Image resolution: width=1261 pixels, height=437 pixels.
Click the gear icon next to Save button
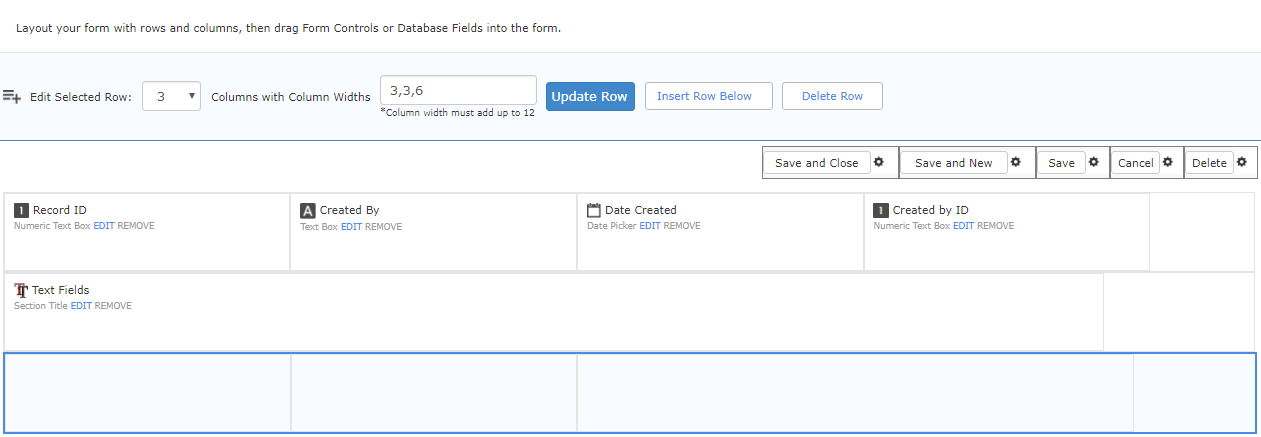[x=1093, y=162]
